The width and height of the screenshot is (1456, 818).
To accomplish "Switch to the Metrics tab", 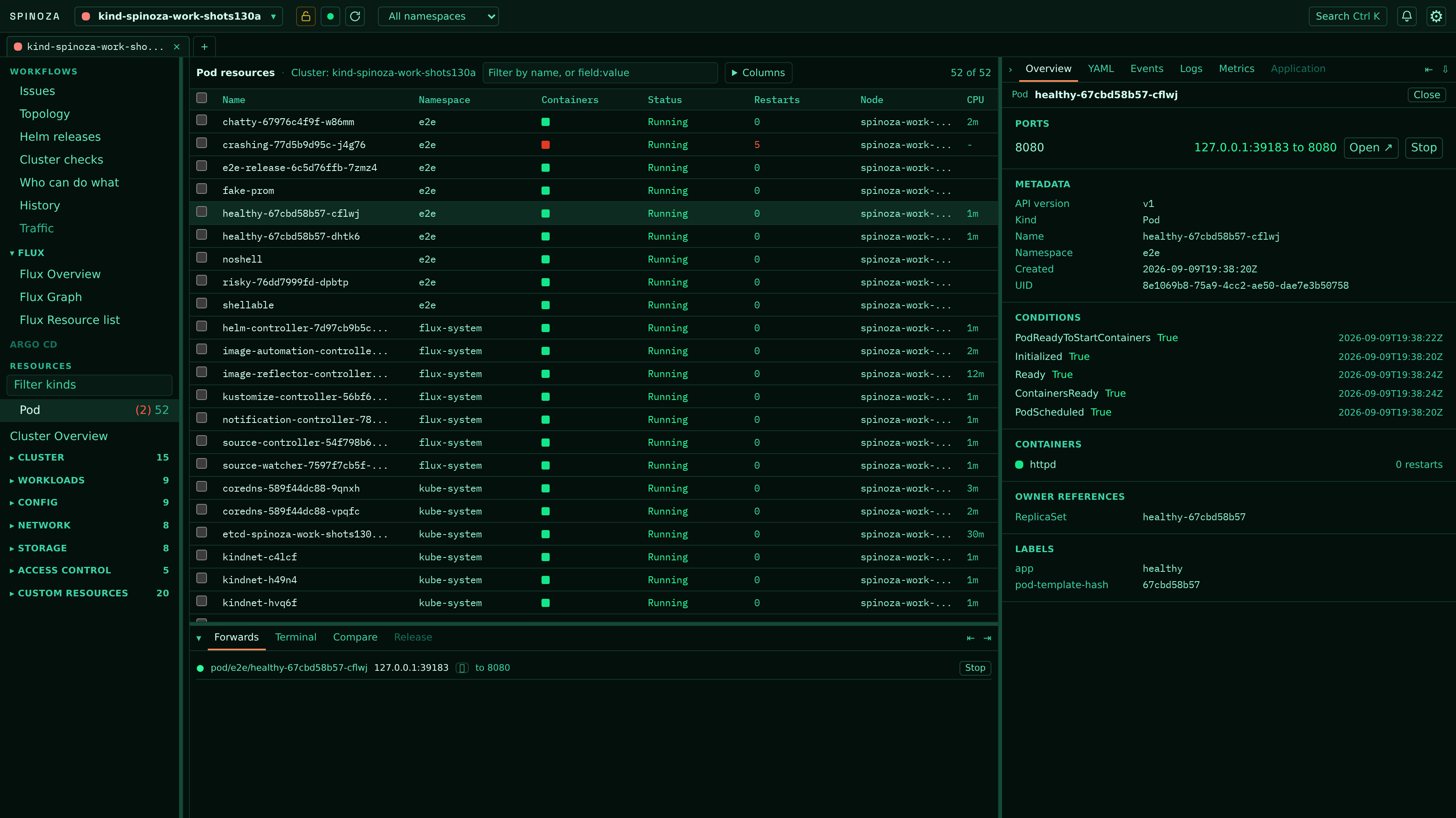I will [1236, 69].
